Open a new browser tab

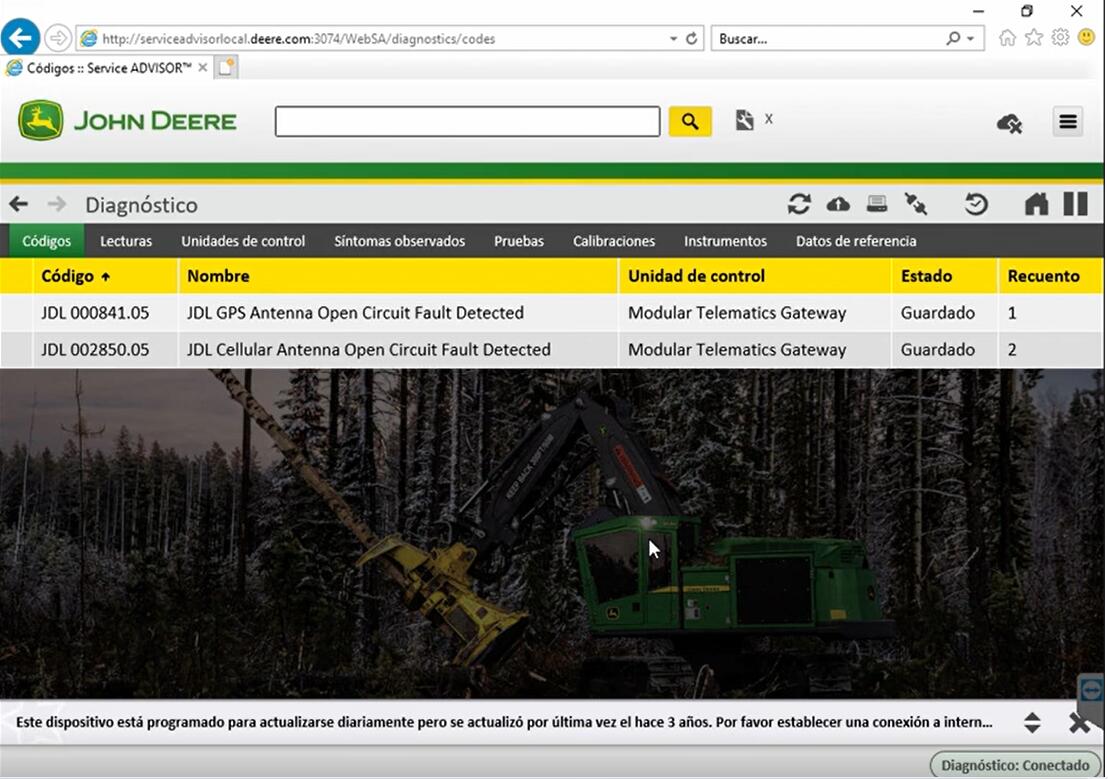(x=226, y=67)
